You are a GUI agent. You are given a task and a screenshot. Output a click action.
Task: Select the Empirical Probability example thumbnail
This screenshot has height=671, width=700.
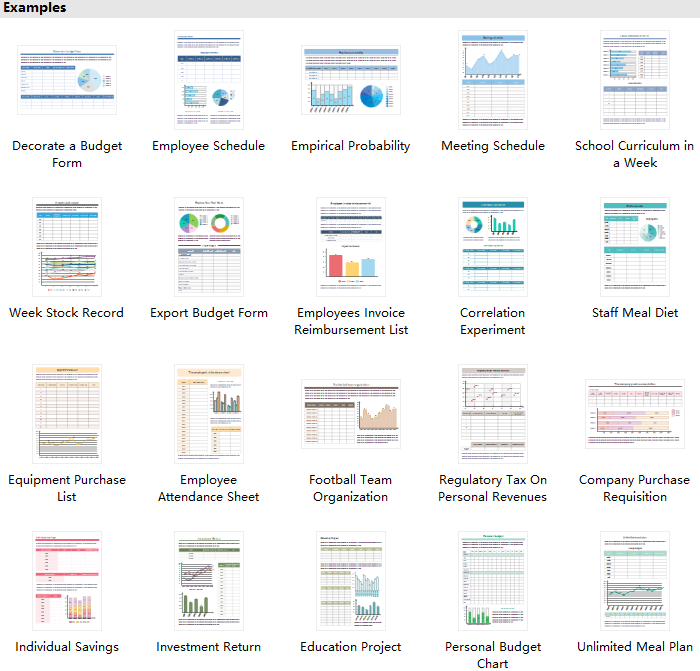coord(351,80)
